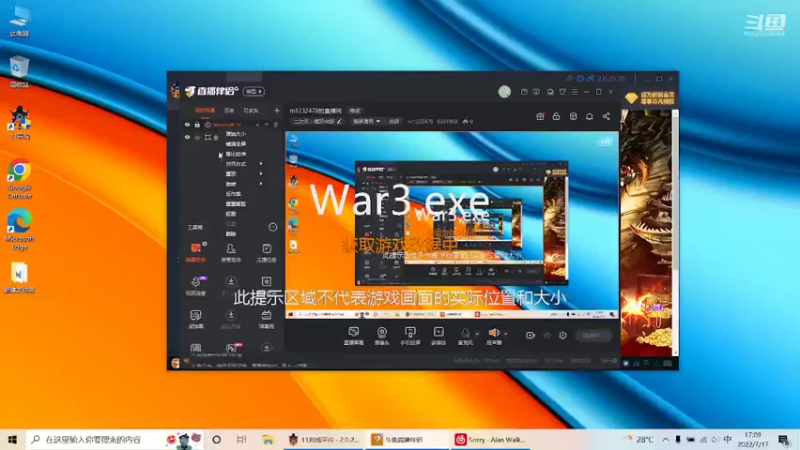Click the wrench icon in outer window title bar
The width and height of the screenshot is (800, 450).
click(569, 79)
